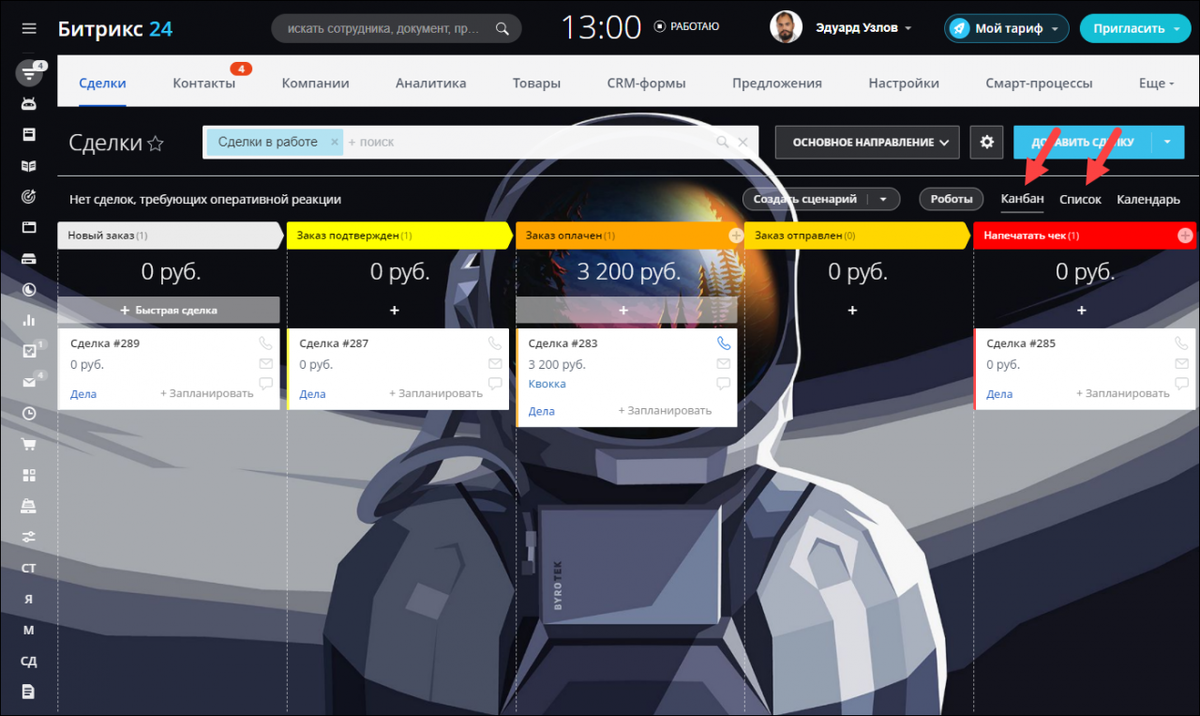Screen dimensions: 1200x716
Task: Expand the Мой тариф dropdown
Action: (x=1055, y=29)
